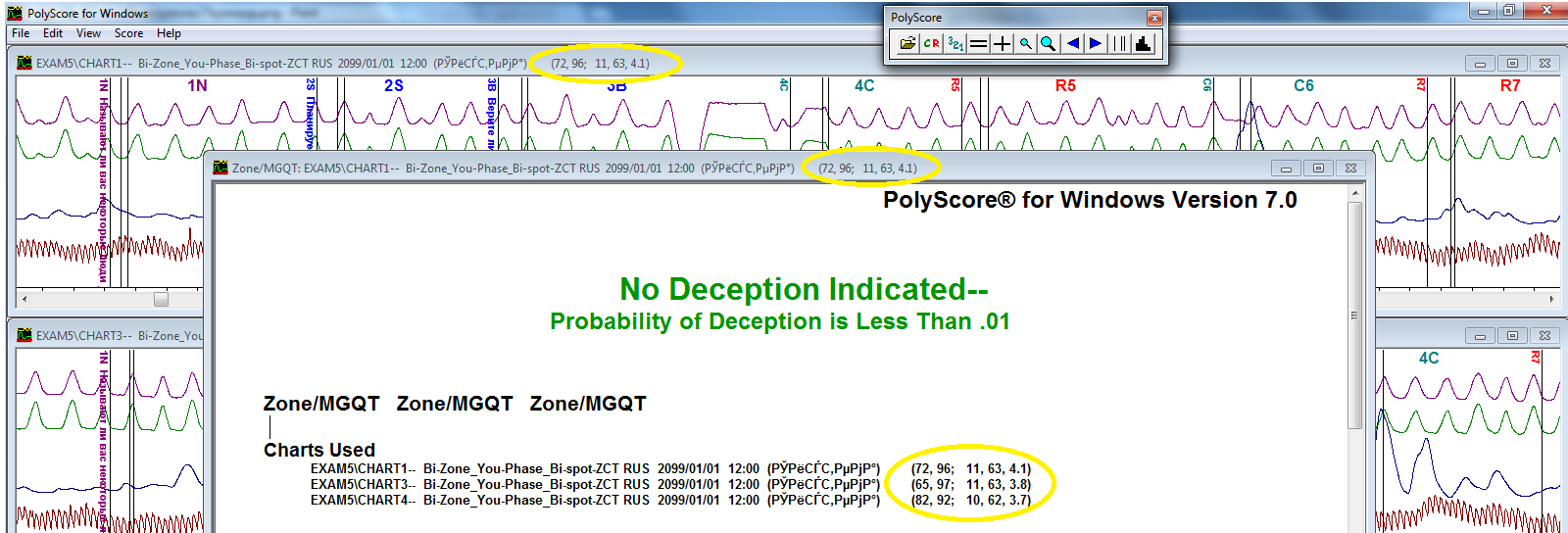Click the 'No Deception Indicated--' result text
Viewport: 1568px width, 533px height.
click(x=804, y=289)
